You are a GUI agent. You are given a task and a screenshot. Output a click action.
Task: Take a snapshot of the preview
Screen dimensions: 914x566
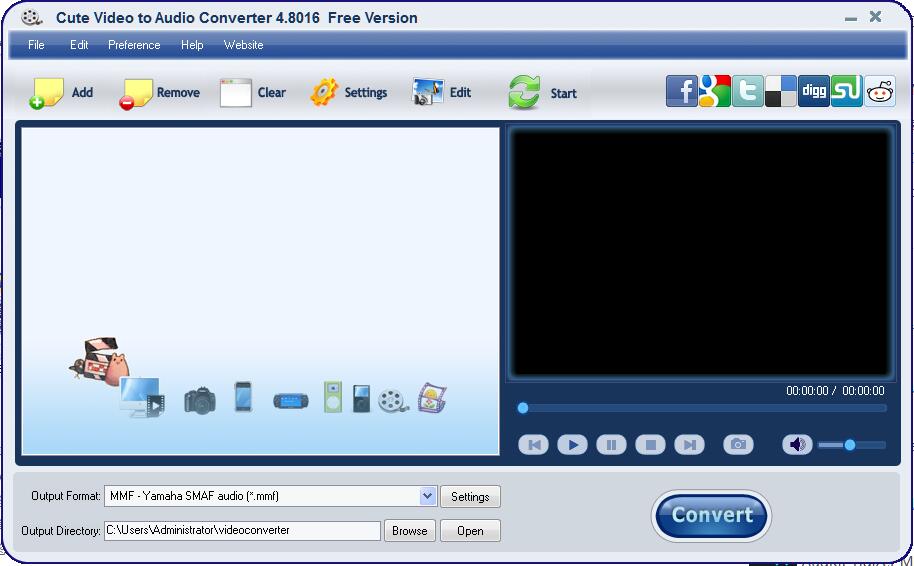click(x=739, y=445)
